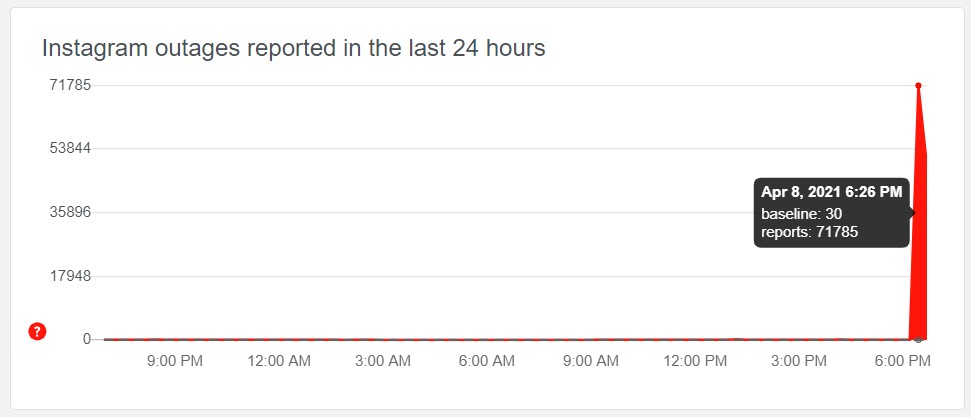Click the small baseline dot under the spike
This screenshot has width=971, height=417.
point(918,340)
